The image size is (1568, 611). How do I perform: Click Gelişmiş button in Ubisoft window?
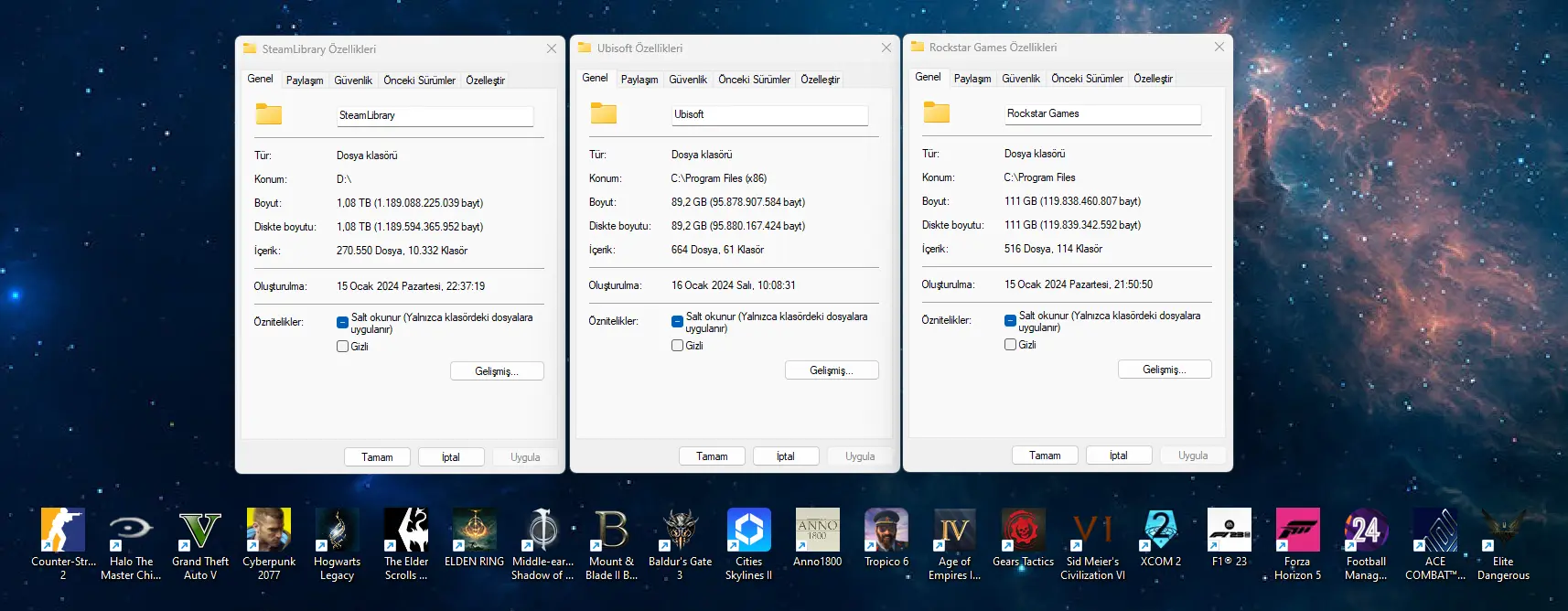point(832,370)
